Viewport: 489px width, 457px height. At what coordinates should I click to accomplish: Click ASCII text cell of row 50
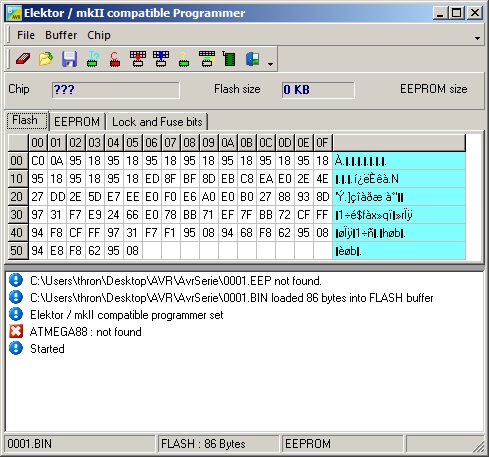tap(399, 251)
